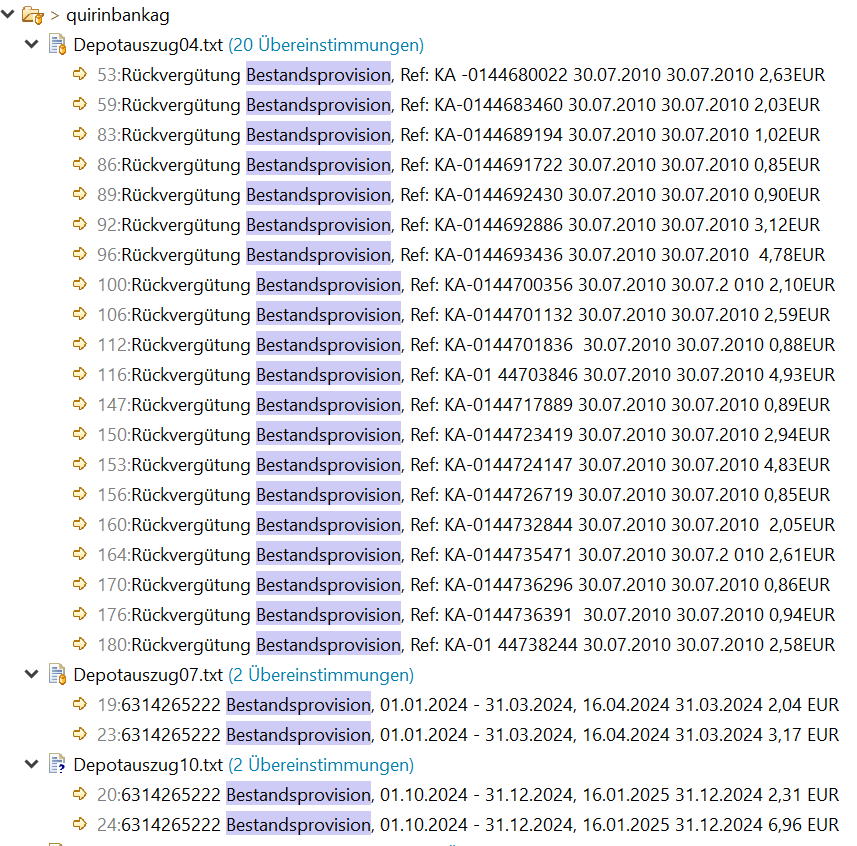This screenshot has width=857, height=846.
Task: Click match arrow icon for line 83
Action: tap(80, 134)
